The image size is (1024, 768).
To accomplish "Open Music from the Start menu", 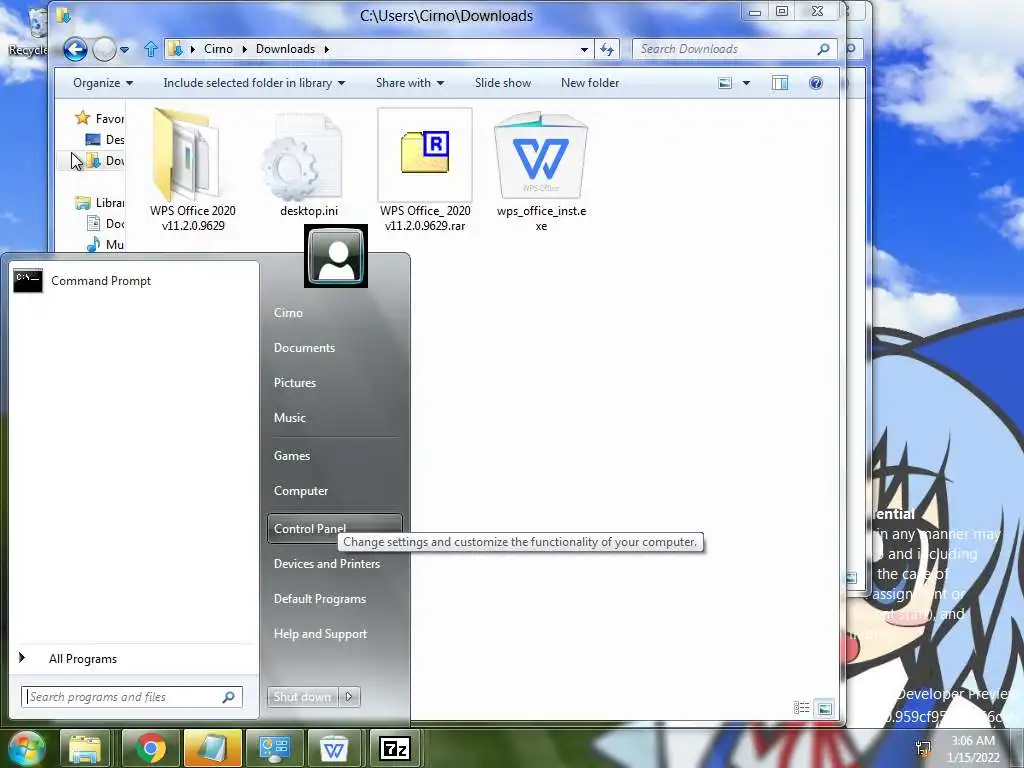I will [x=289, y=417].
